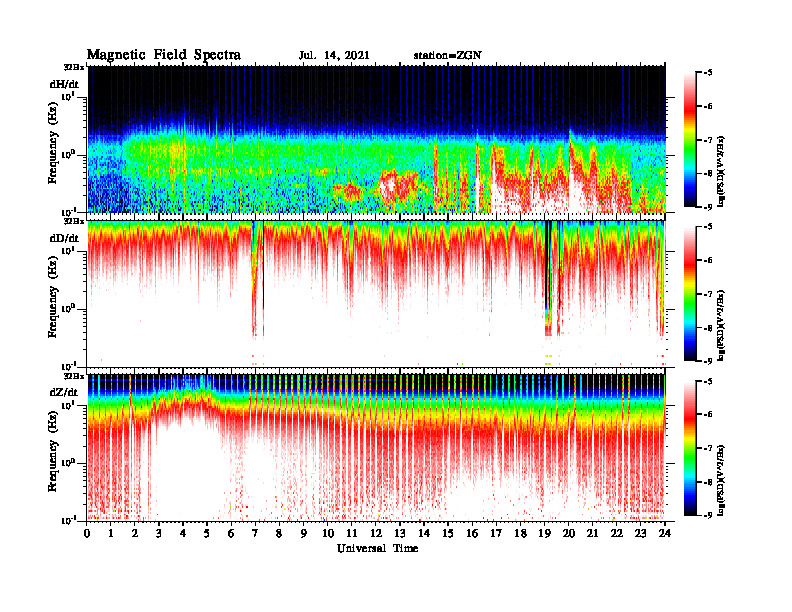Click the hour 0 tick label on time axis

click(x=87, y=533)
